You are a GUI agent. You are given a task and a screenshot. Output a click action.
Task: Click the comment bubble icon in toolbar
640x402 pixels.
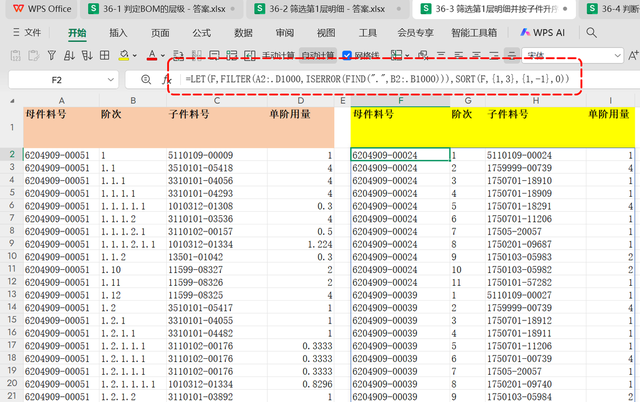click(x=214, y=55)
